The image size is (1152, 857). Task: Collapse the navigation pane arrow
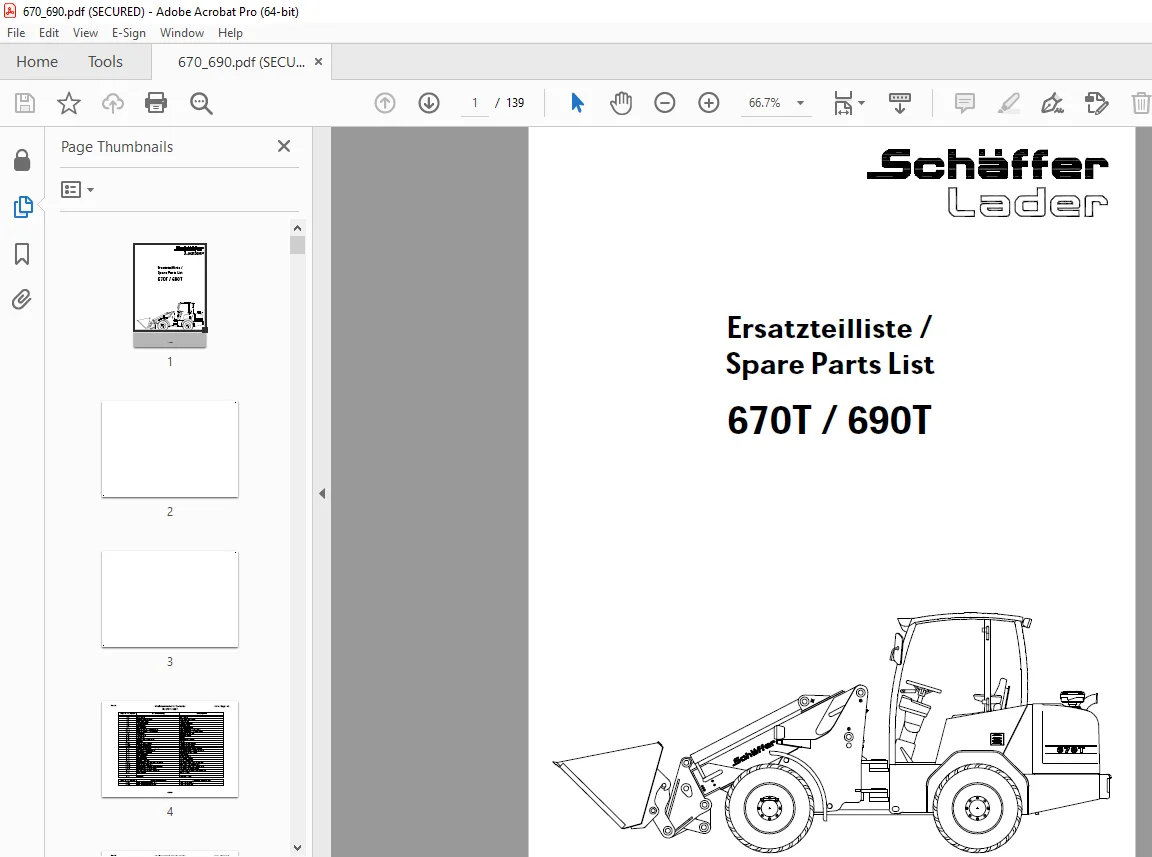(322, 493)
